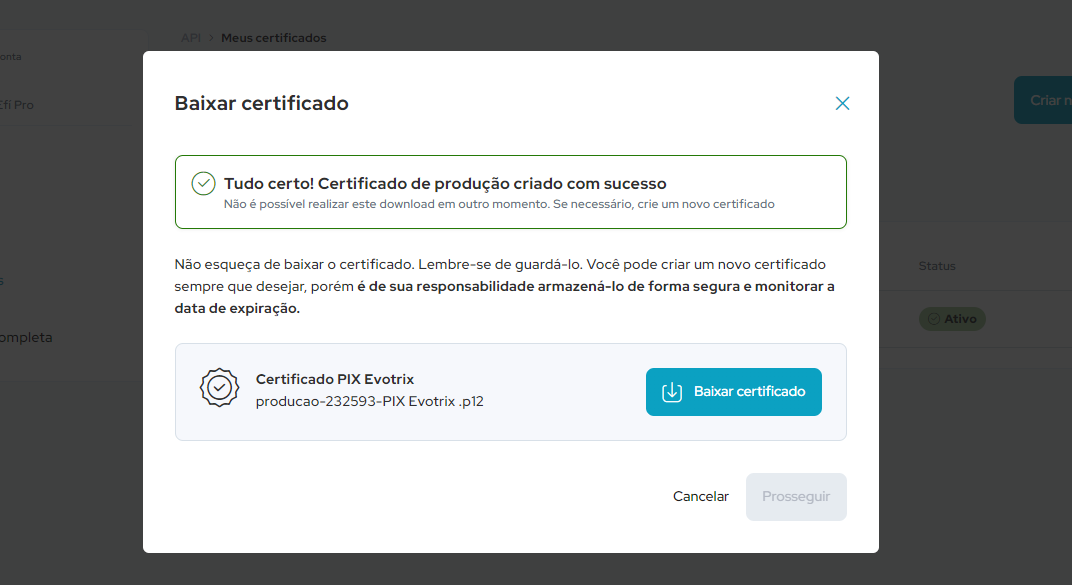Click the Ativo status badge
The height and width of the screenshot is (585, 1072).
(x=952, y=318)
